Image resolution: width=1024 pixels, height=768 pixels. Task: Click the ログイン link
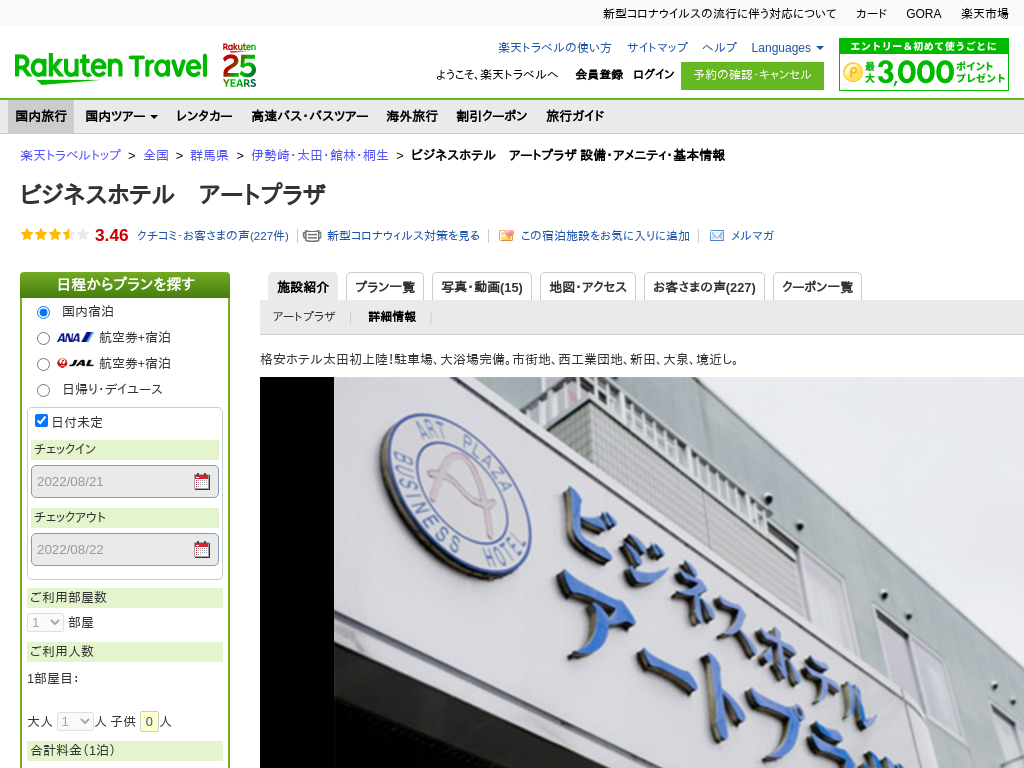tap(653, 74)
